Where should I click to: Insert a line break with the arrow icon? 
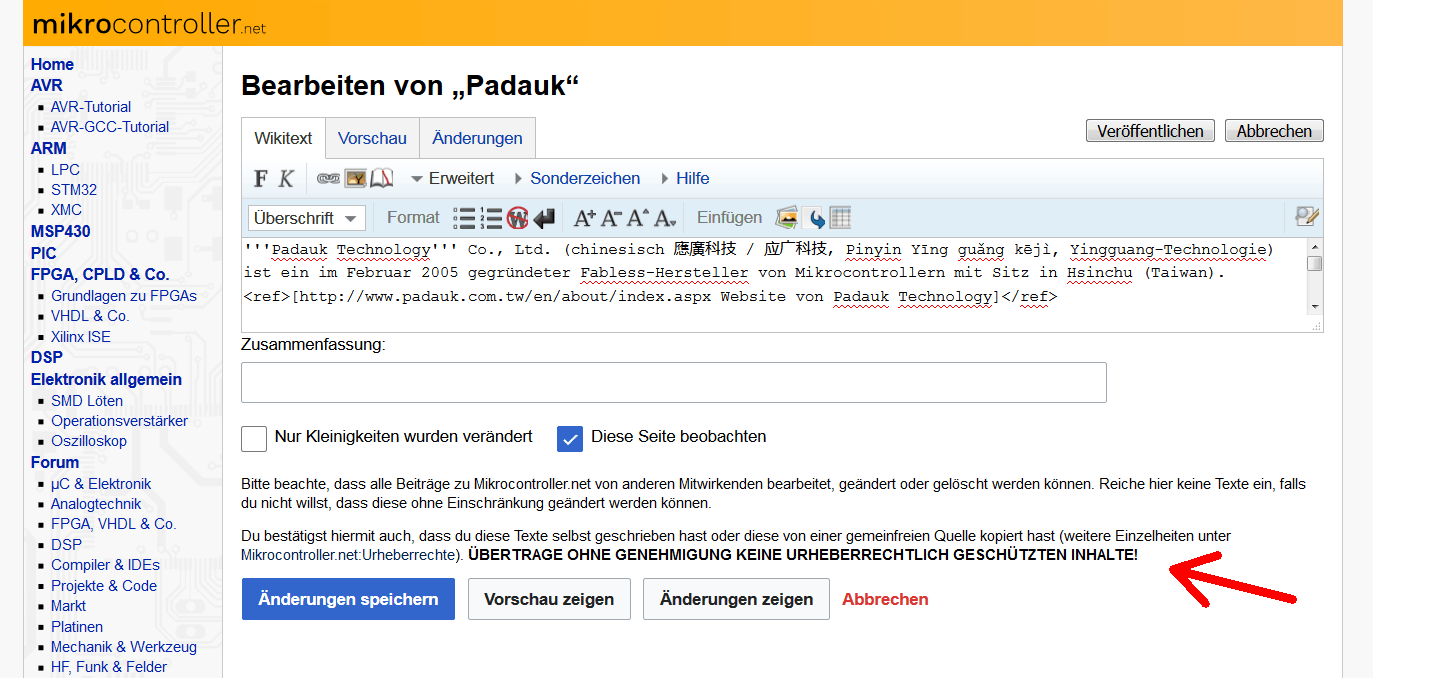tap(543, 218)
